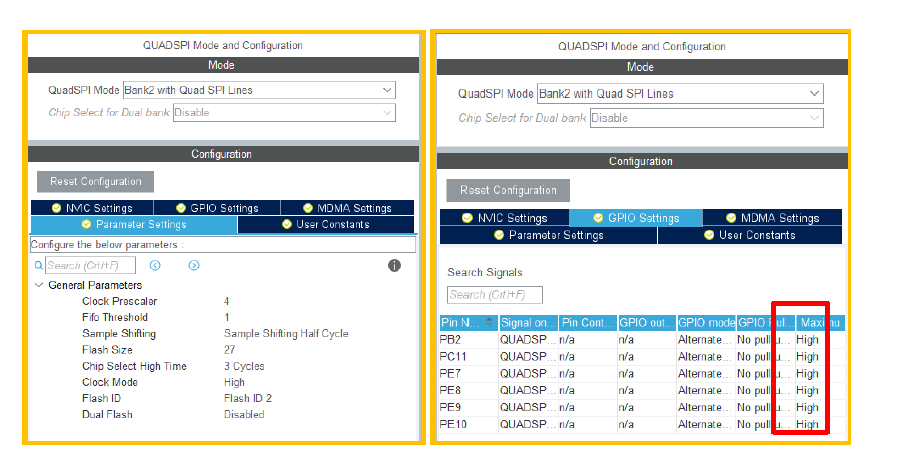Viewport: 905px width, 467px height.
Task: Click maximum output speed High for PC11
Action: 820,357
